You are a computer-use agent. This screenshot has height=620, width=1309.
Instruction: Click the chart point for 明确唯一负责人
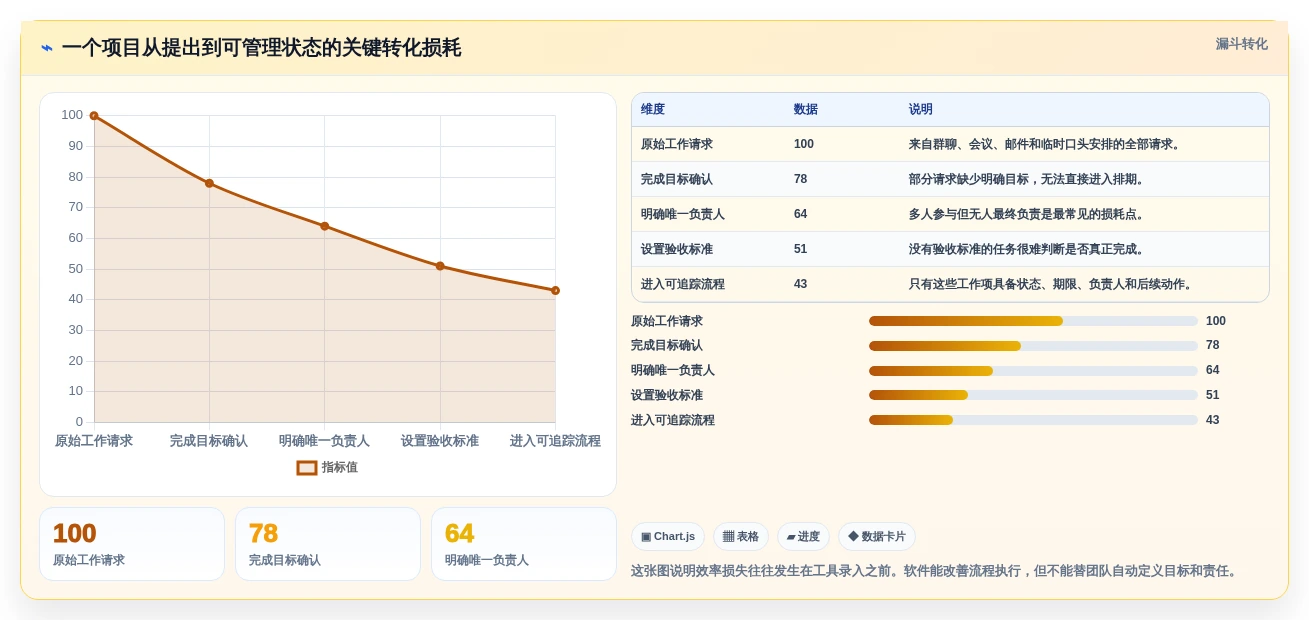(324, 226)
